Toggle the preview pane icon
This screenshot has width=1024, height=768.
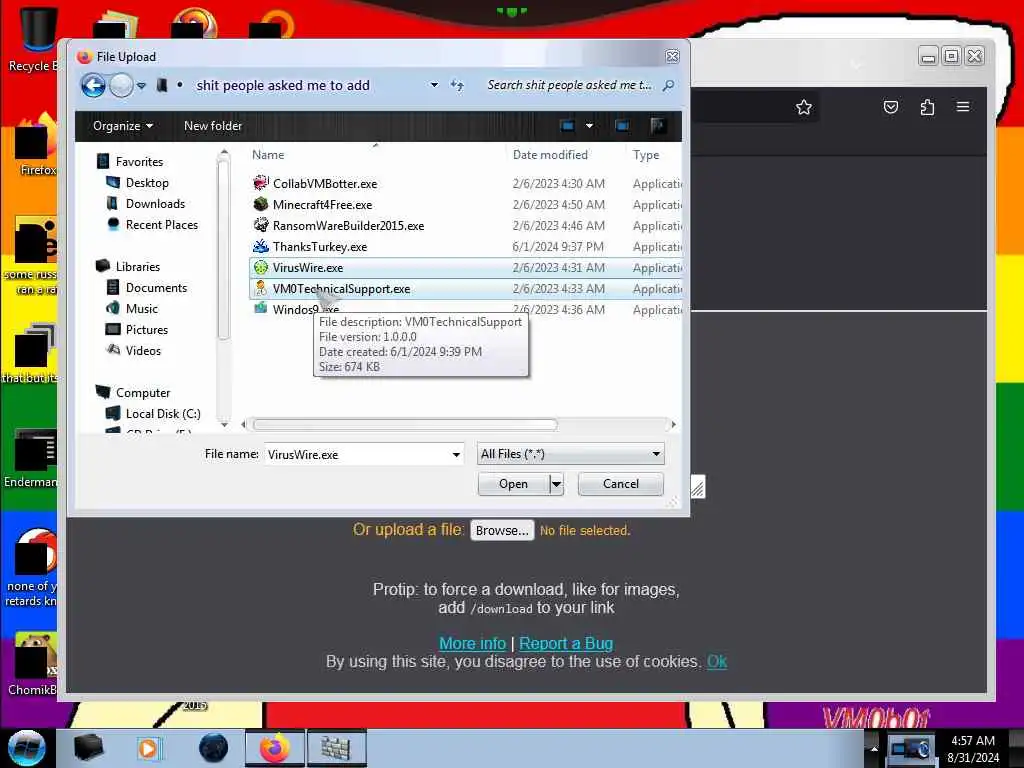pyautogui.click(x=622, y=125)
